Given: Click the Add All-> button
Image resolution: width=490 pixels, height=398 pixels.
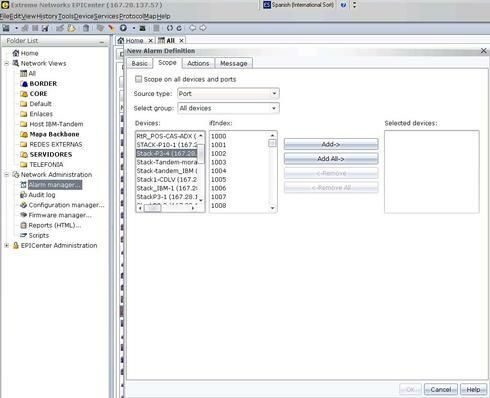Looking at the screenshot, I should tap(331, 159).
